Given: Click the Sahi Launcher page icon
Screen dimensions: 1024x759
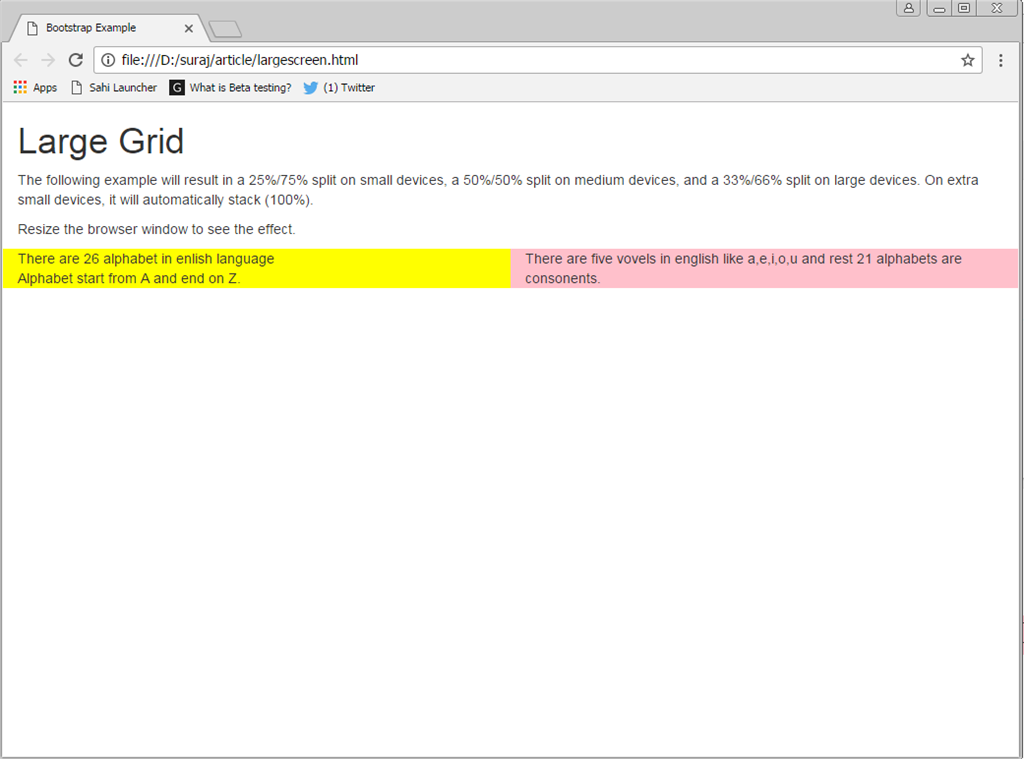Looking at the screenshot, I should tap(76, 88).
